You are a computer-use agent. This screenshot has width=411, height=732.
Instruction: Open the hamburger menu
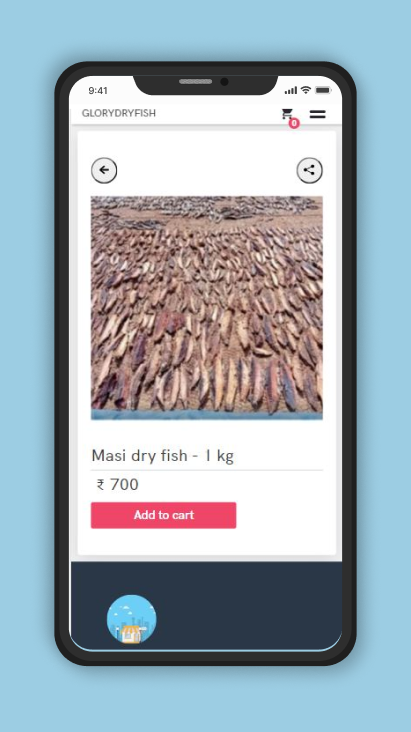318,114
